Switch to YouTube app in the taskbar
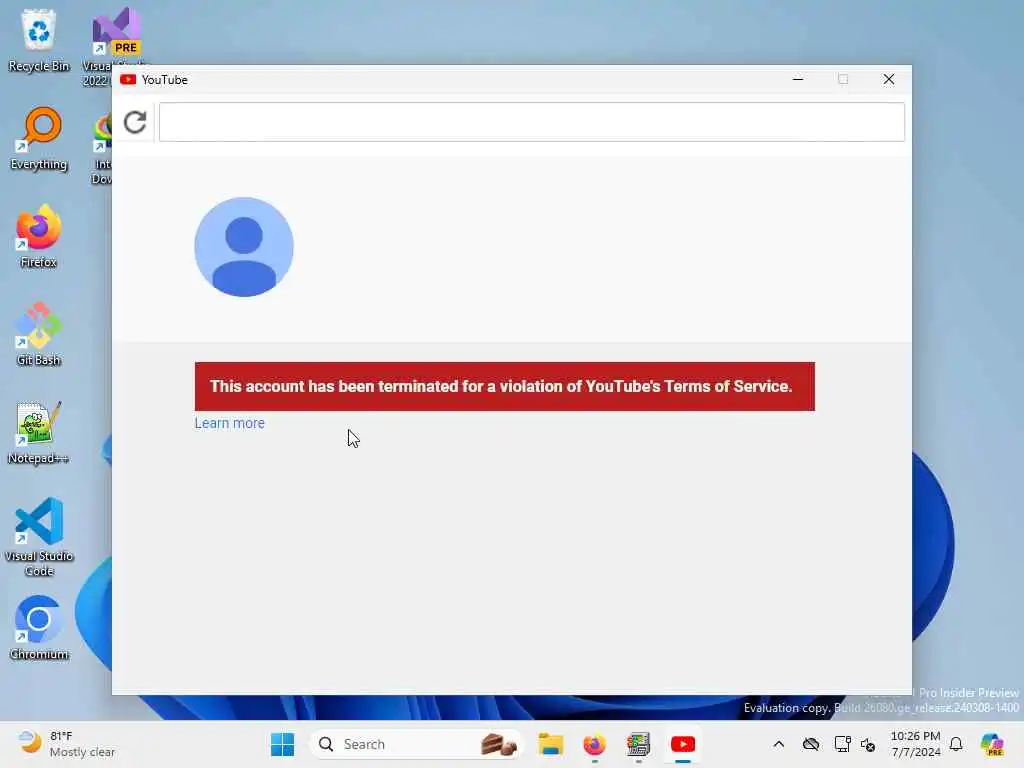1024x768 pixels. (x=682, y=744)
